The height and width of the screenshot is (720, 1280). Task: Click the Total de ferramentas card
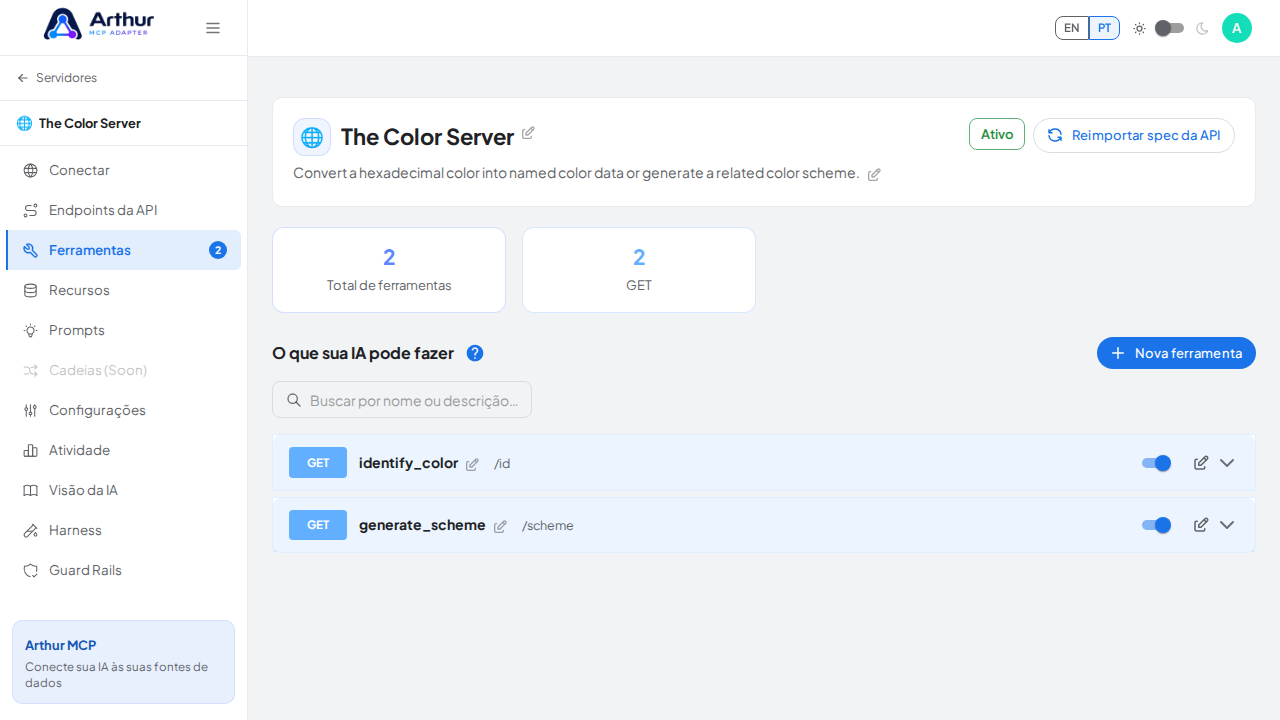(x=389, y=270)
